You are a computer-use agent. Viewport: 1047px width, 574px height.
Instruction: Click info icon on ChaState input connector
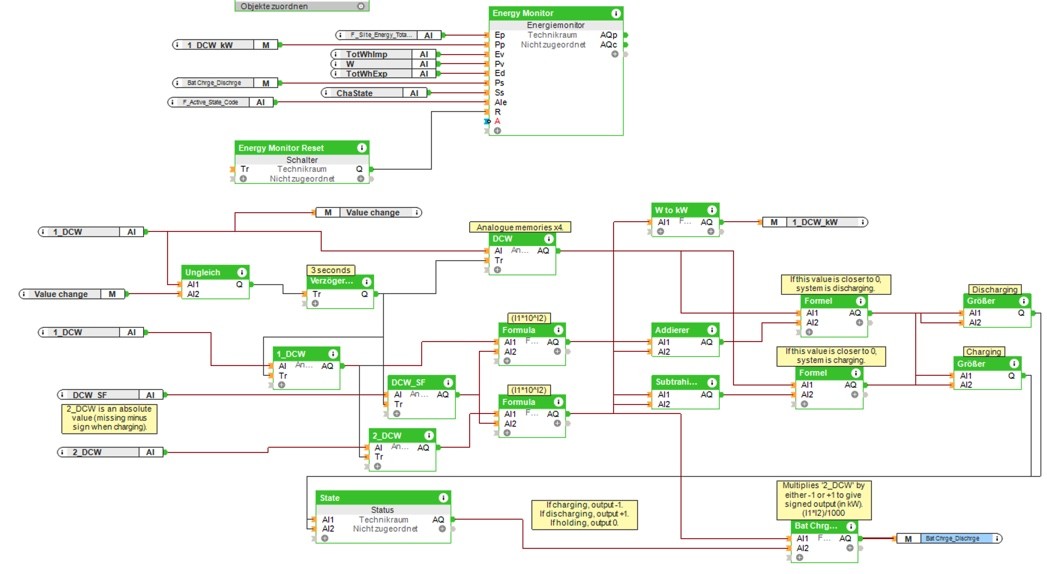pyautogui.click(x=326, y=93)
